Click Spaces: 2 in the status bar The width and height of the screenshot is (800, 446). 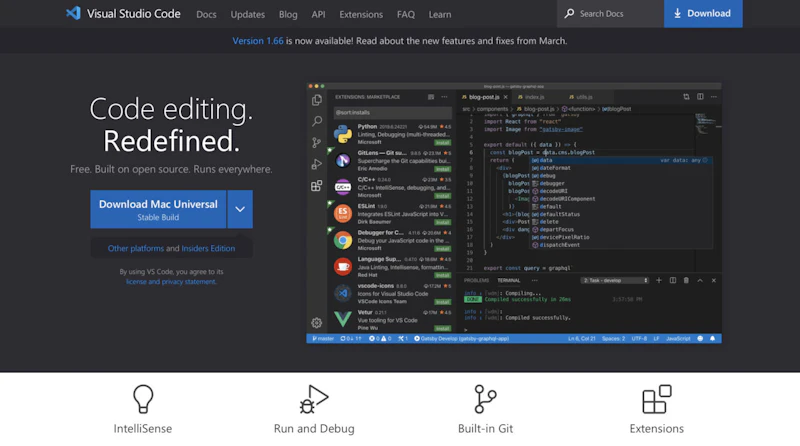(x=613, y=338)
